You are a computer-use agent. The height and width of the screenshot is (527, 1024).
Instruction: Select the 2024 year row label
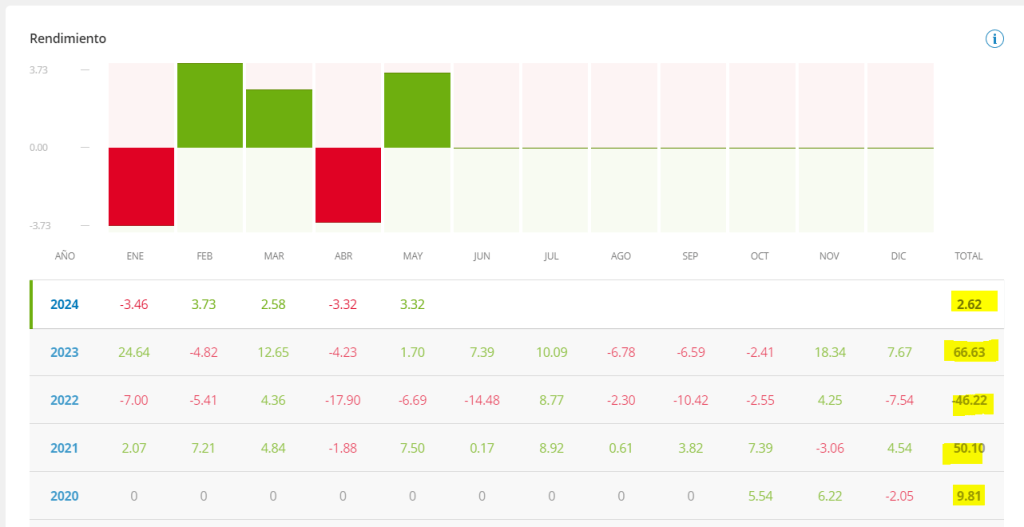(65, 304)
